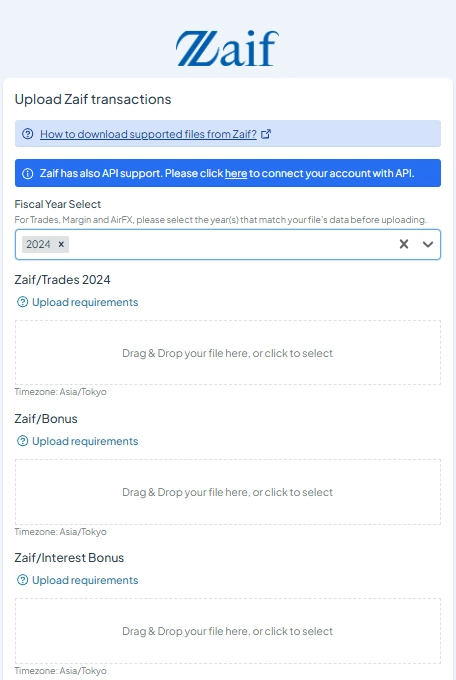
Task: Click the 2024 selected year chip
Action: pos(38,244)
